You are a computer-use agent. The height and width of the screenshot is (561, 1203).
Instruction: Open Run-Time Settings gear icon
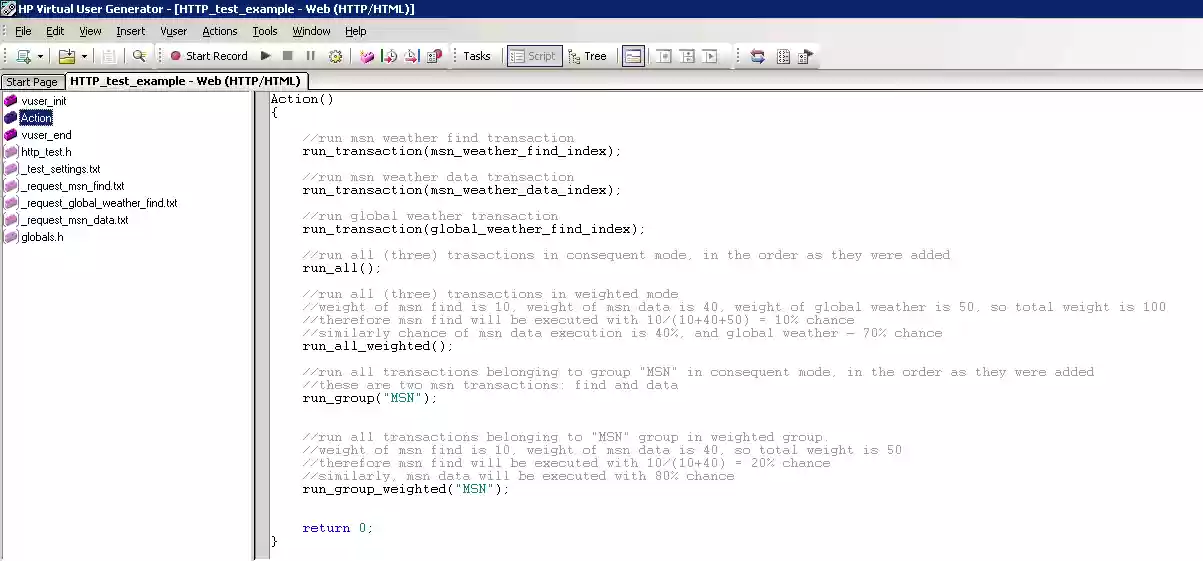[x=335, y=56]
